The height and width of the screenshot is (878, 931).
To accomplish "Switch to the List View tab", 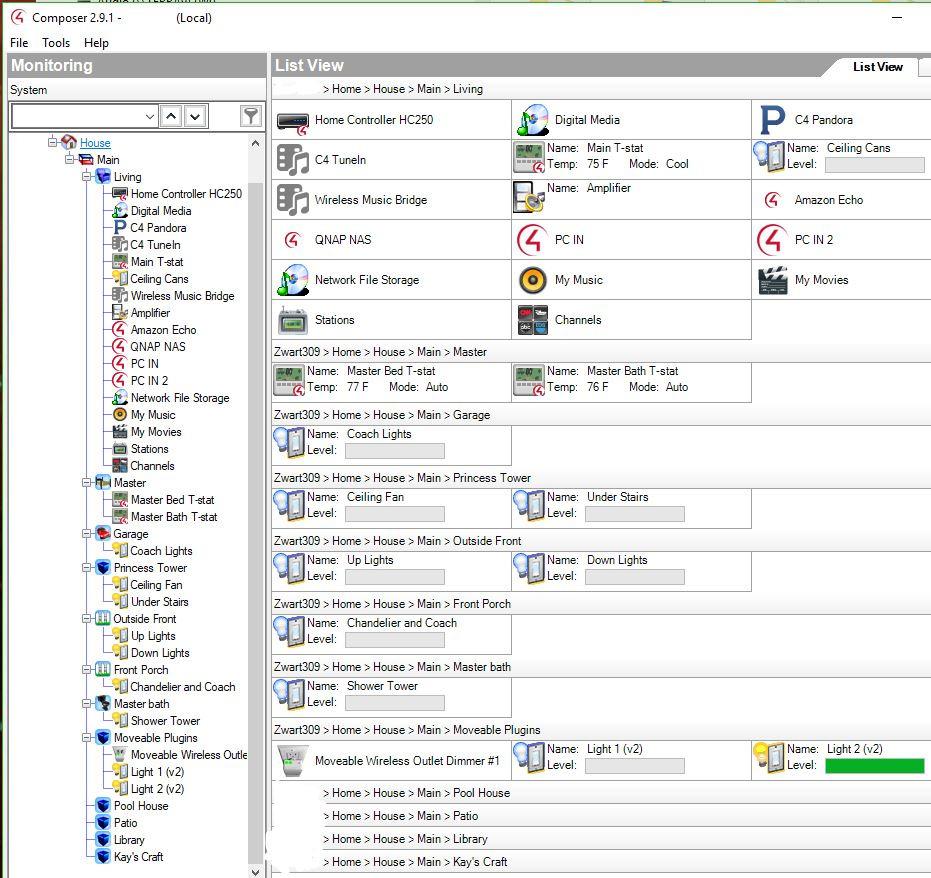I will (x=877, y=67).
